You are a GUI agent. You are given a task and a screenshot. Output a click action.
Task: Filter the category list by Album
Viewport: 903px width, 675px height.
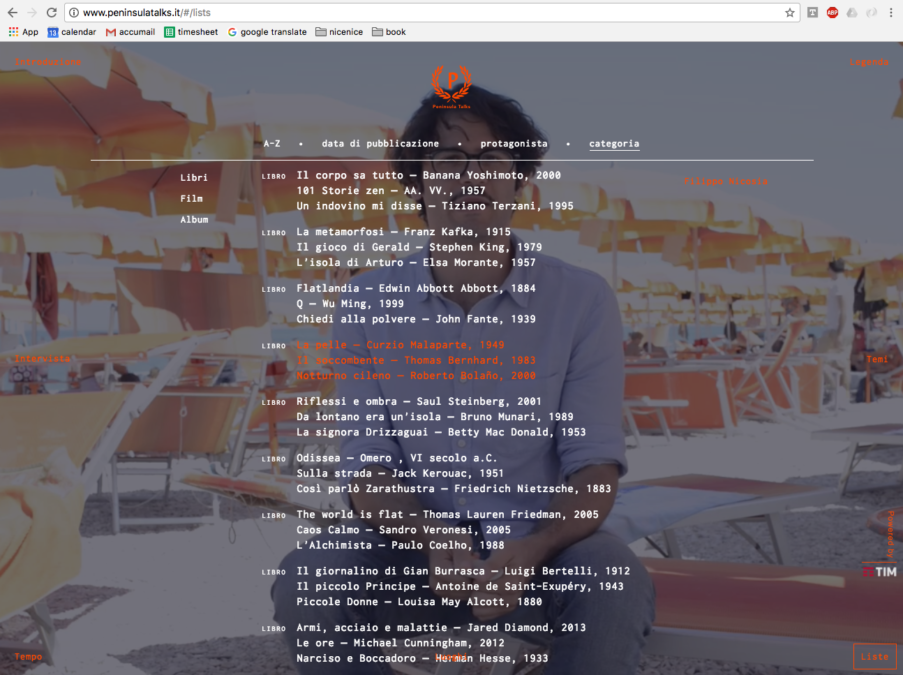coord(194,220)
